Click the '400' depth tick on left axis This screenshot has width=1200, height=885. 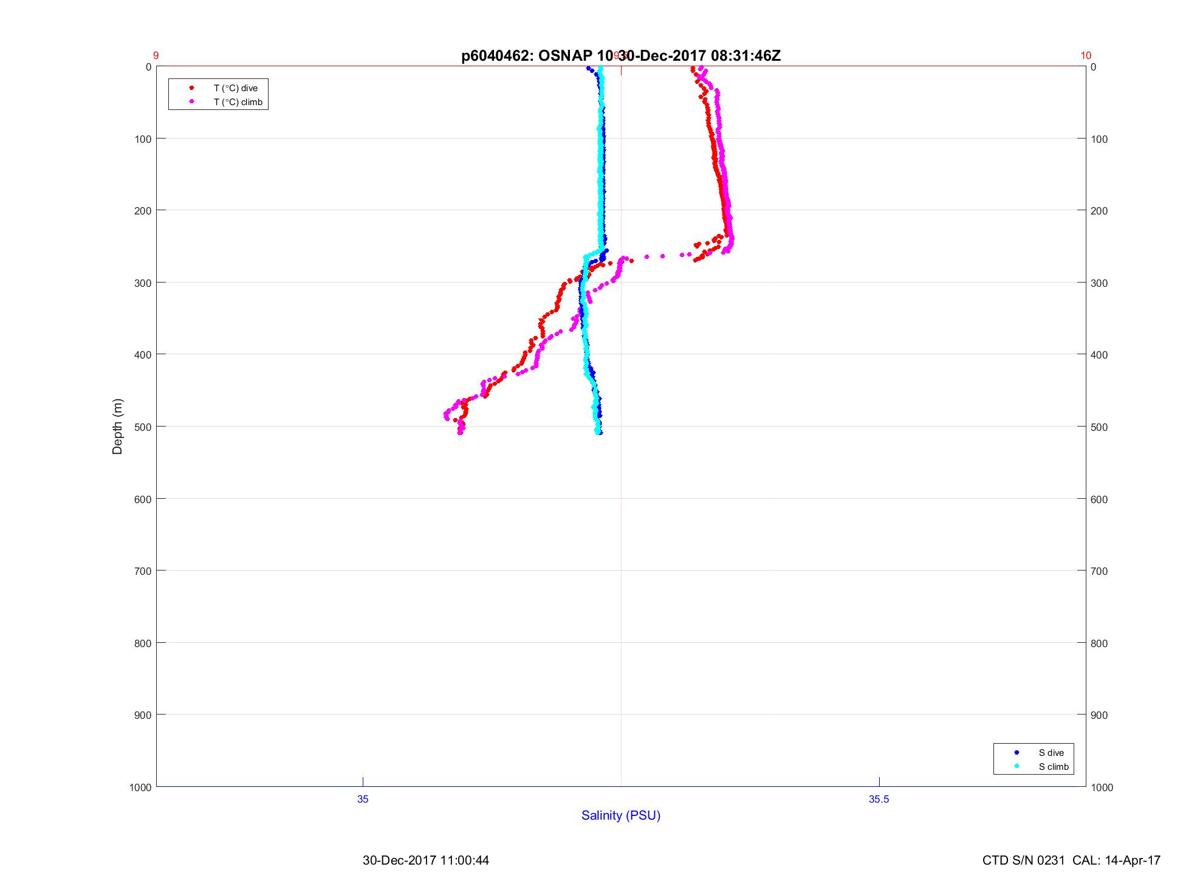coord(143,355)
